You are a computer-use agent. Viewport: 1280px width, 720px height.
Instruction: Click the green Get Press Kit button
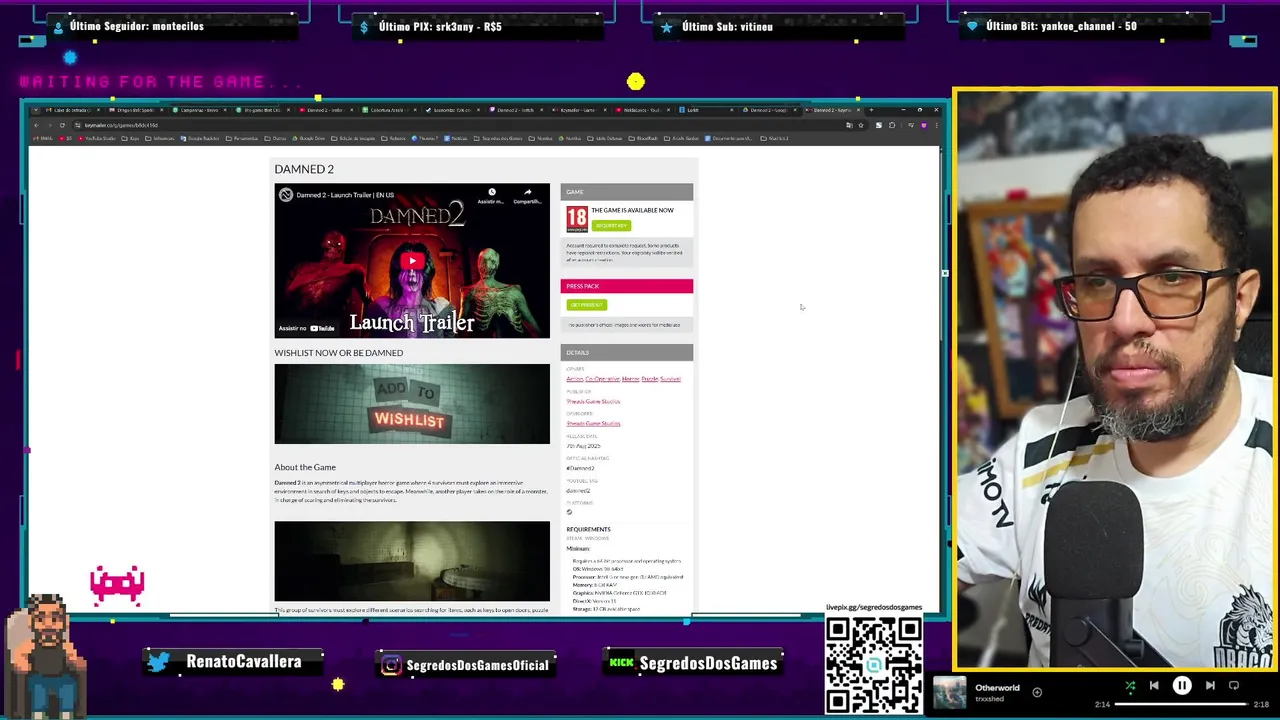pos(586,305)
